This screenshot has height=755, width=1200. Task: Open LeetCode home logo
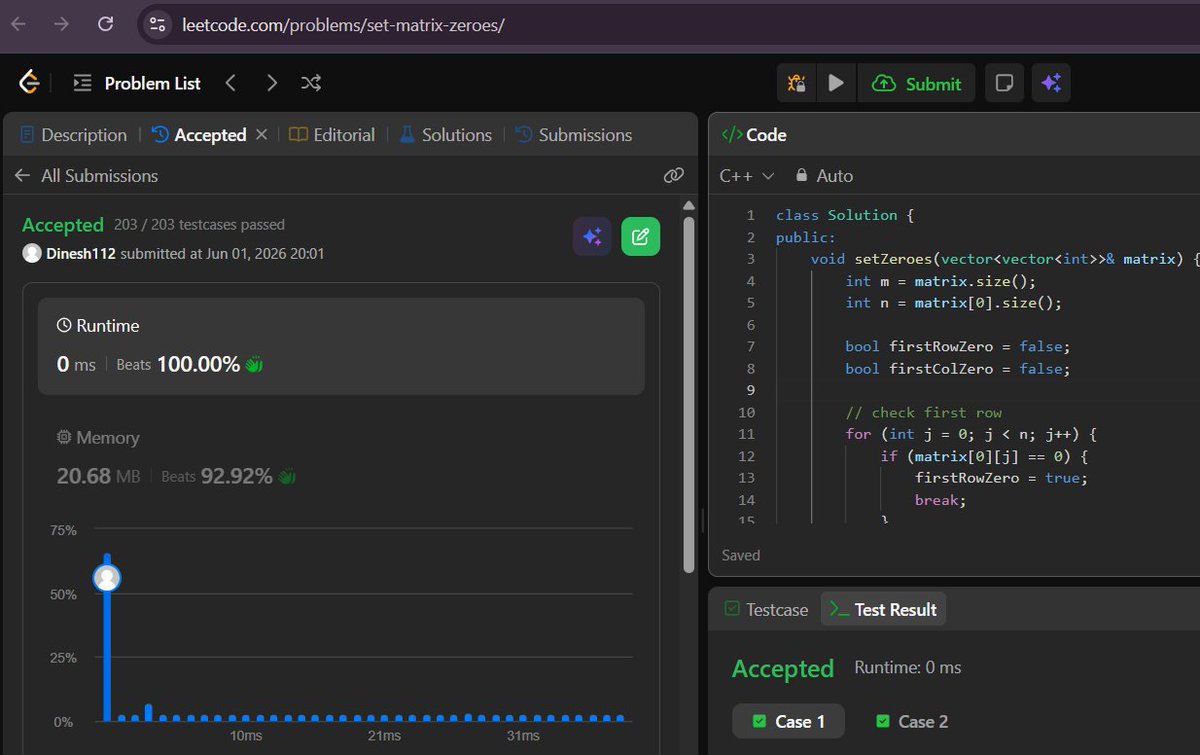pyautogui.click(x=30, y=83)
